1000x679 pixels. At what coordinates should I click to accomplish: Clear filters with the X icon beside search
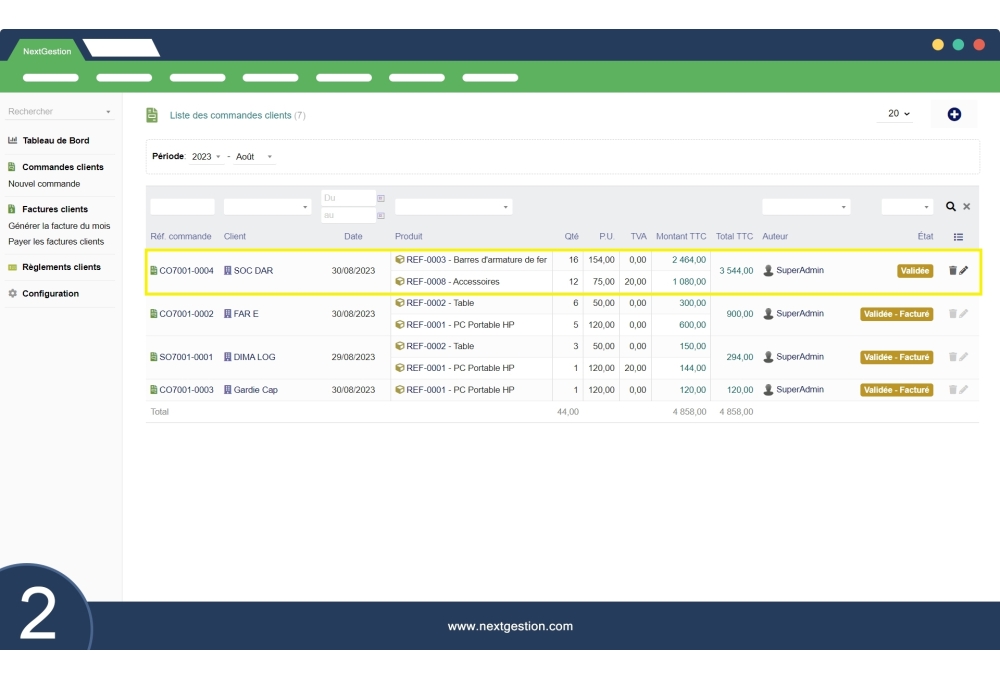(965, 206)
